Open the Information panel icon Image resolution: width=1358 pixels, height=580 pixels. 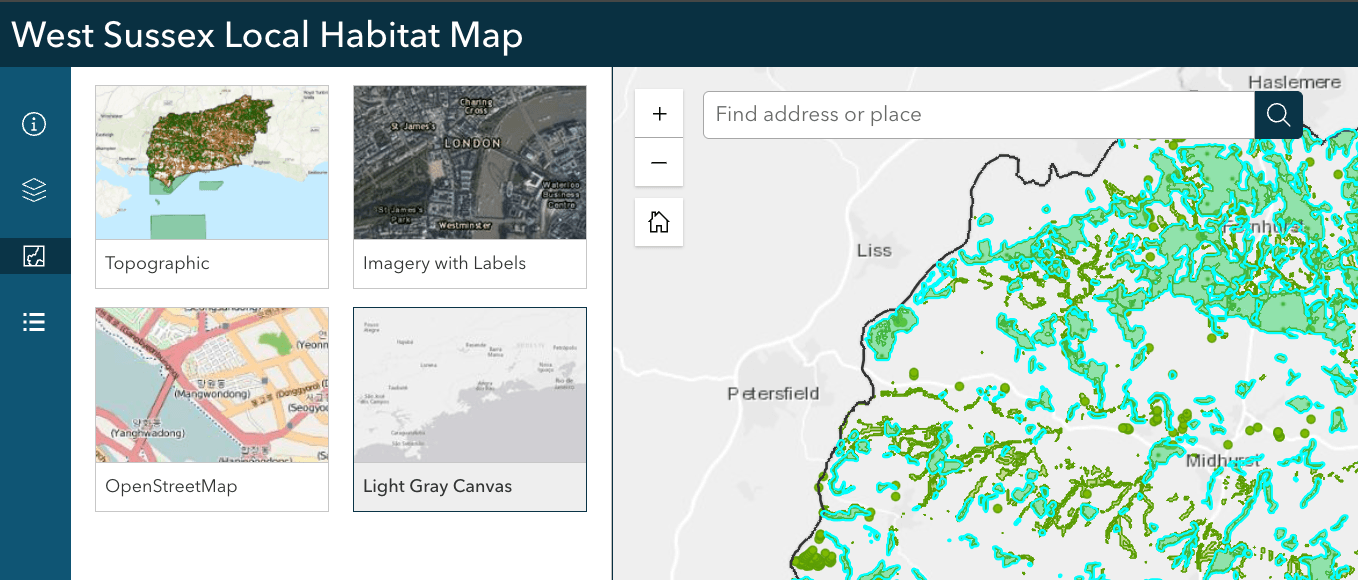(x=35, y=124)
